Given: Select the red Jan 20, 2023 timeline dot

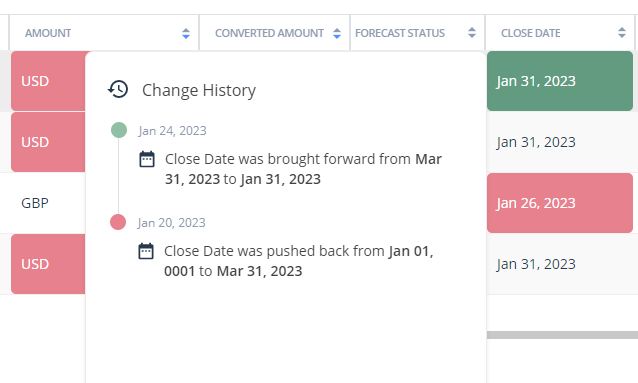Looking at the screenshot, I should (118, 222).
